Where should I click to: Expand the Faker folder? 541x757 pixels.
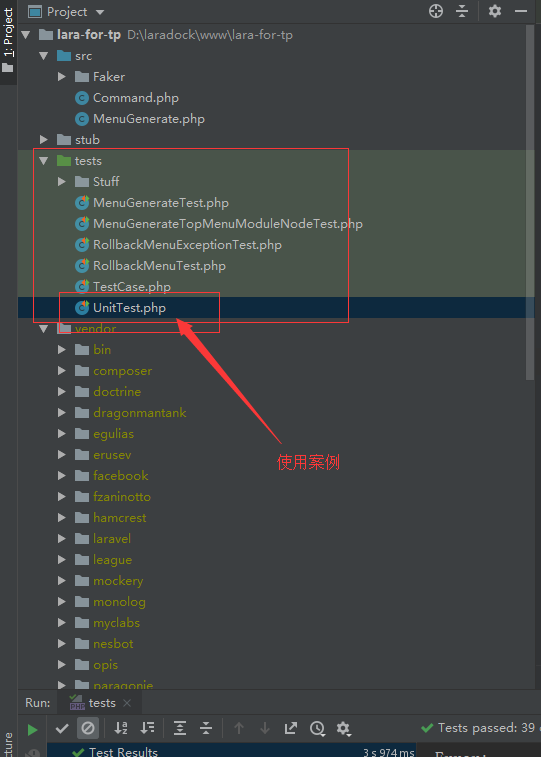coord(62,77)
